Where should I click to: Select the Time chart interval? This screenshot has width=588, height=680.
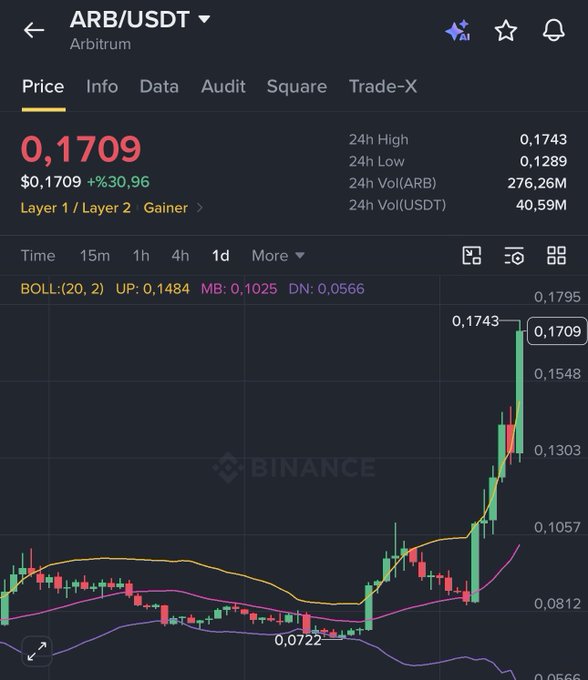(38, 256)
